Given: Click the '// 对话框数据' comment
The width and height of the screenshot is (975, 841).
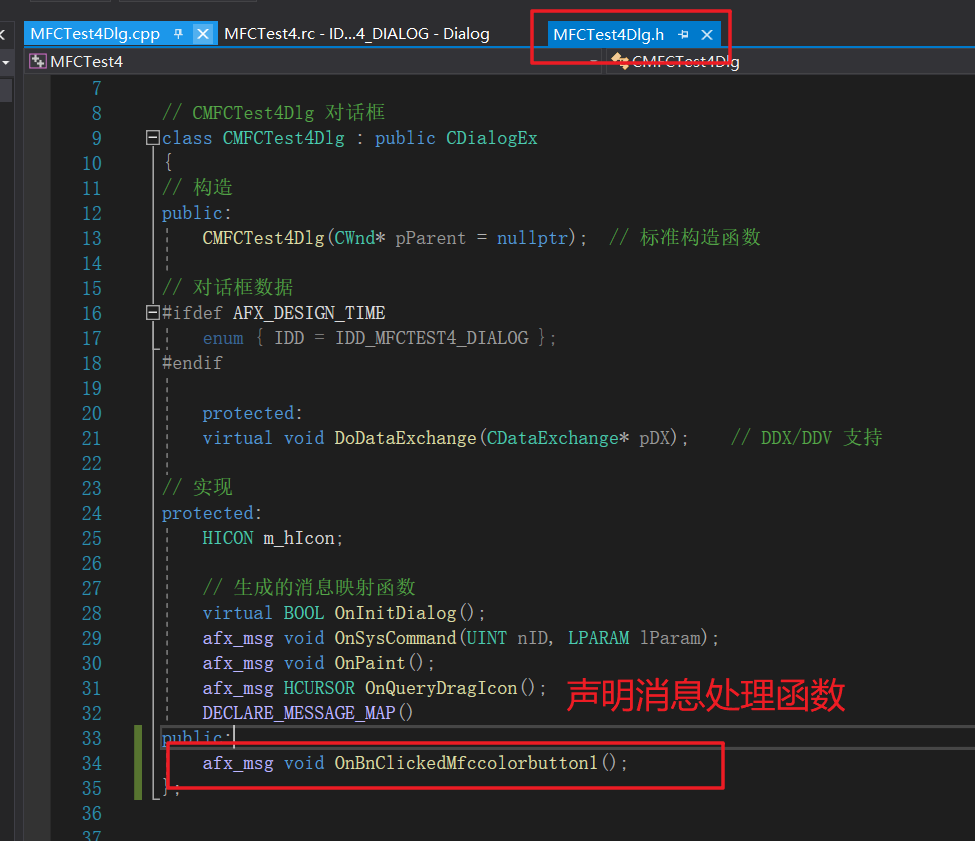Looking at the screenshot, I should tap(228, 287).
